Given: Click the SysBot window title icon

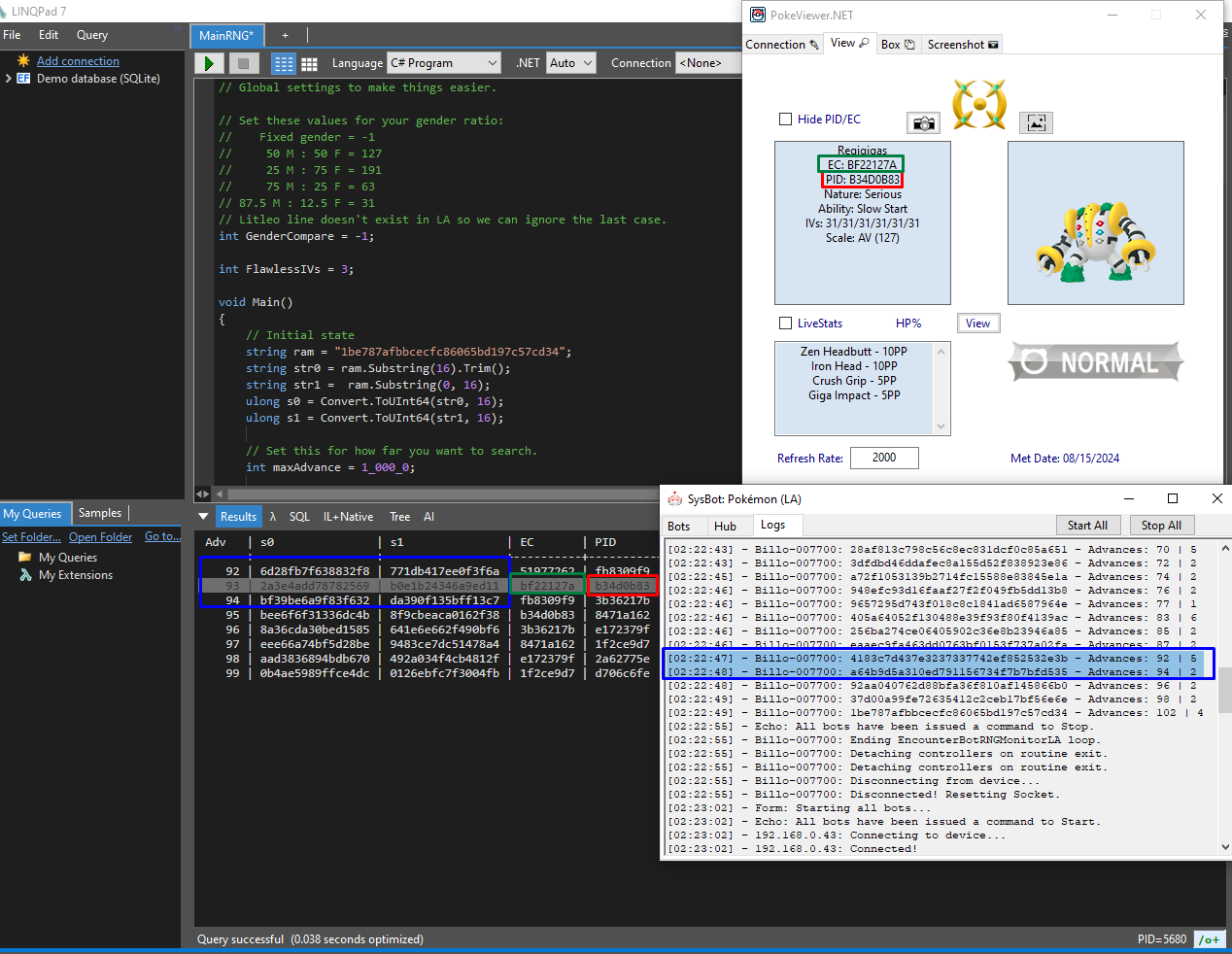Looking at the screenshot, I should point(674,499).
